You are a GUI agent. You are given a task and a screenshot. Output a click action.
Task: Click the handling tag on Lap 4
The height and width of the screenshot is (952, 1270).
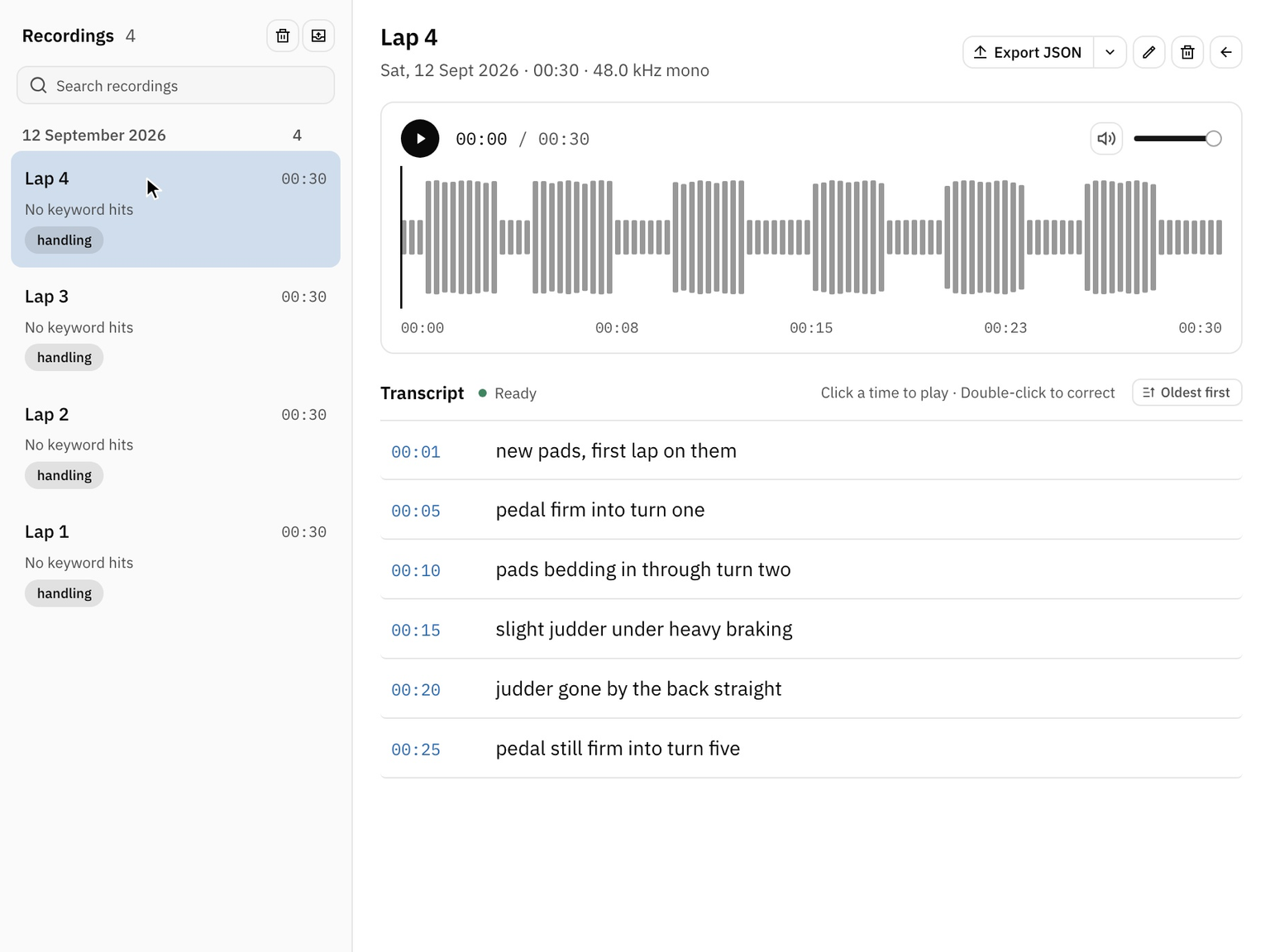click(x=64, y=240)
